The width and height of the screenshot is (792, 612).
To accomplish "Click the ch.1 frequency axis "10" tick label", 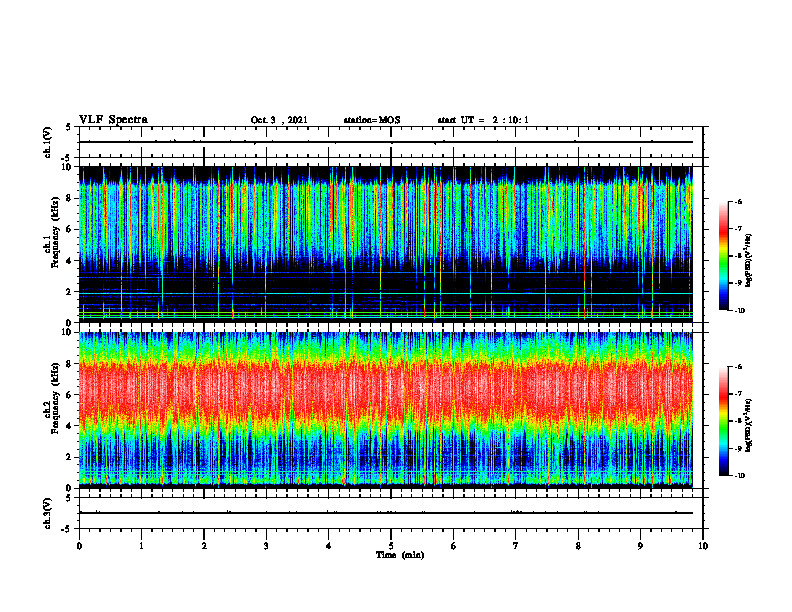I will click(68, 167).
